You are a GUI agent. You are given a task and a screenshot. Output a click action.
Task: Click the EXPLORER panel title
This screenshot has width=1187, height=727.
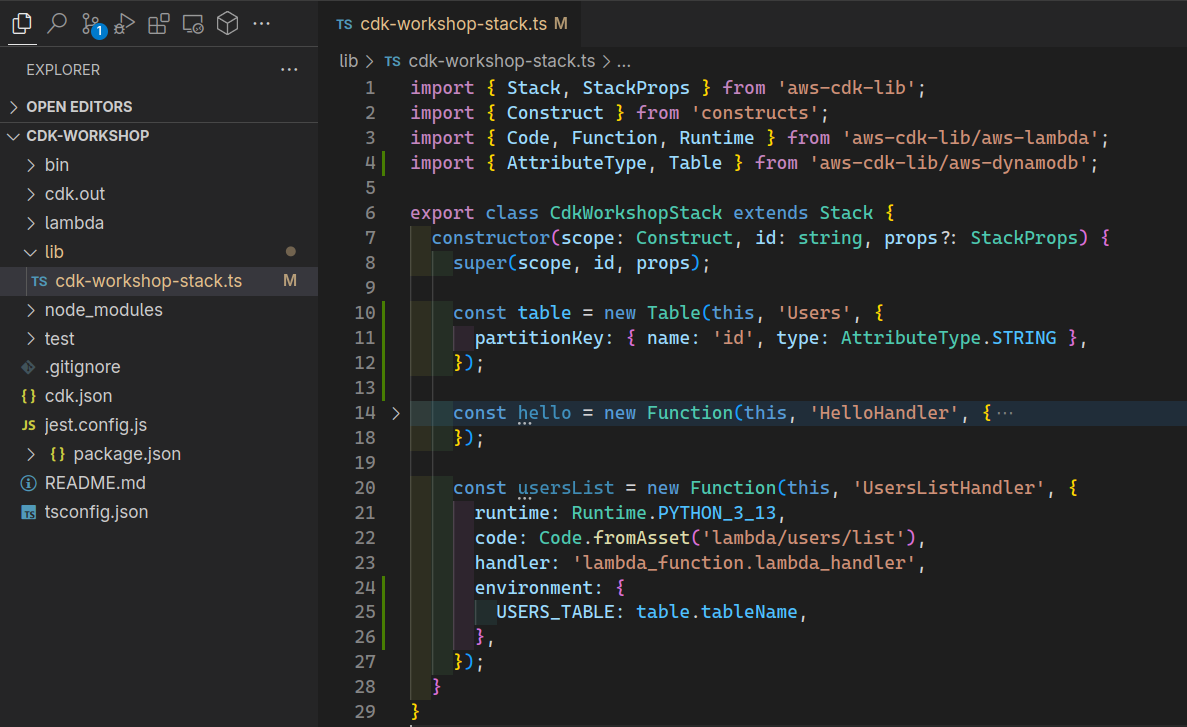pyautogui.click(x=63, y=70)
